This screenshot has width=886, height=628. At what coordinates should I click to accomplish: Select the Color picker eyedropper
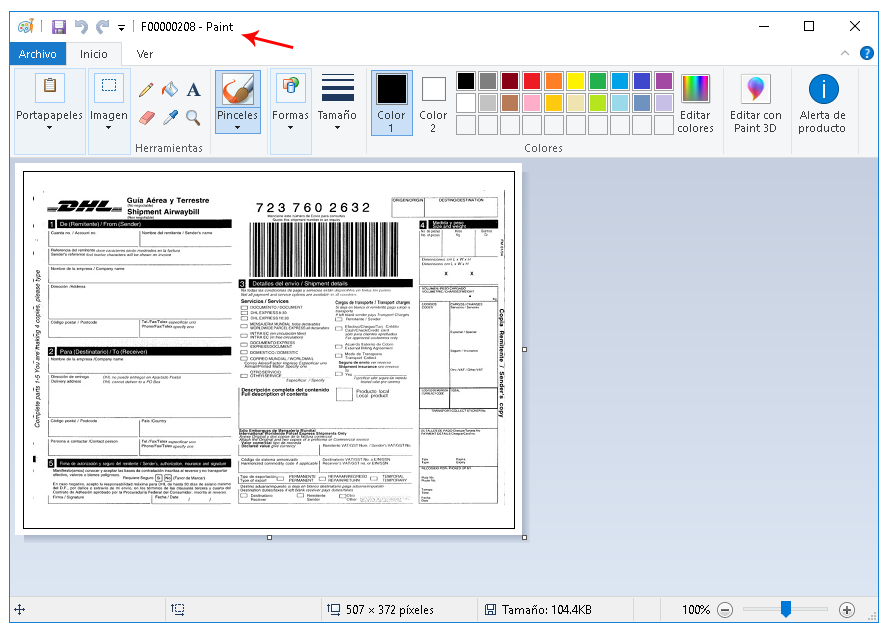point(170,118)
